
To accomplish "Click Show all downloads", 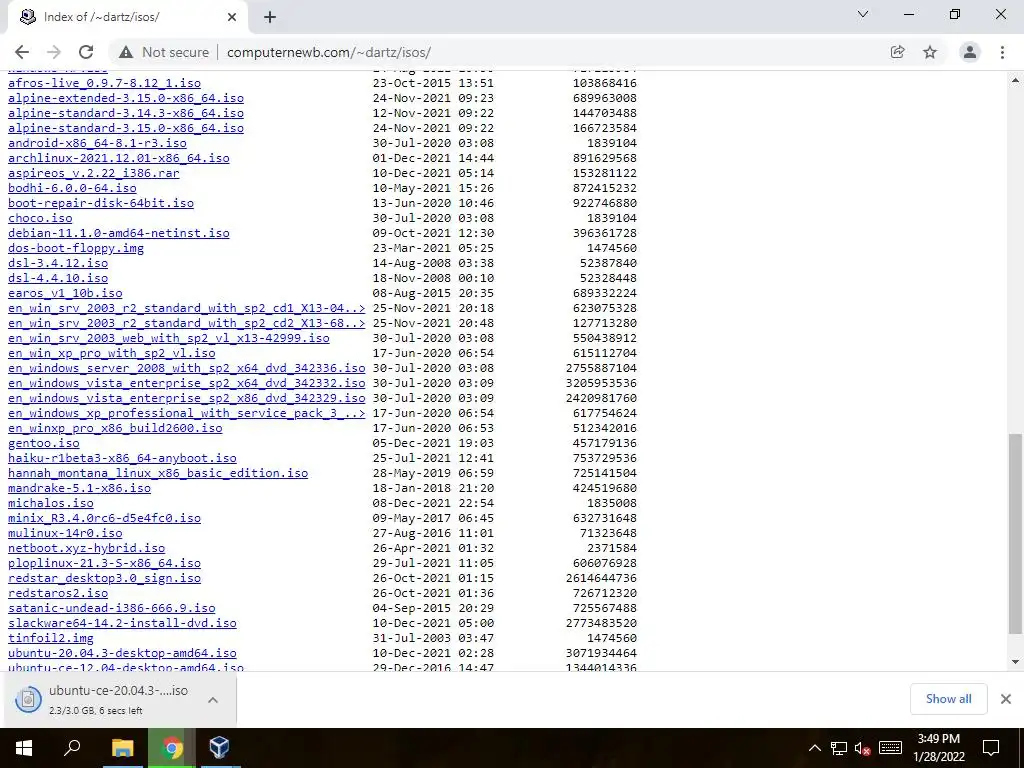I will tap(948, 699).
